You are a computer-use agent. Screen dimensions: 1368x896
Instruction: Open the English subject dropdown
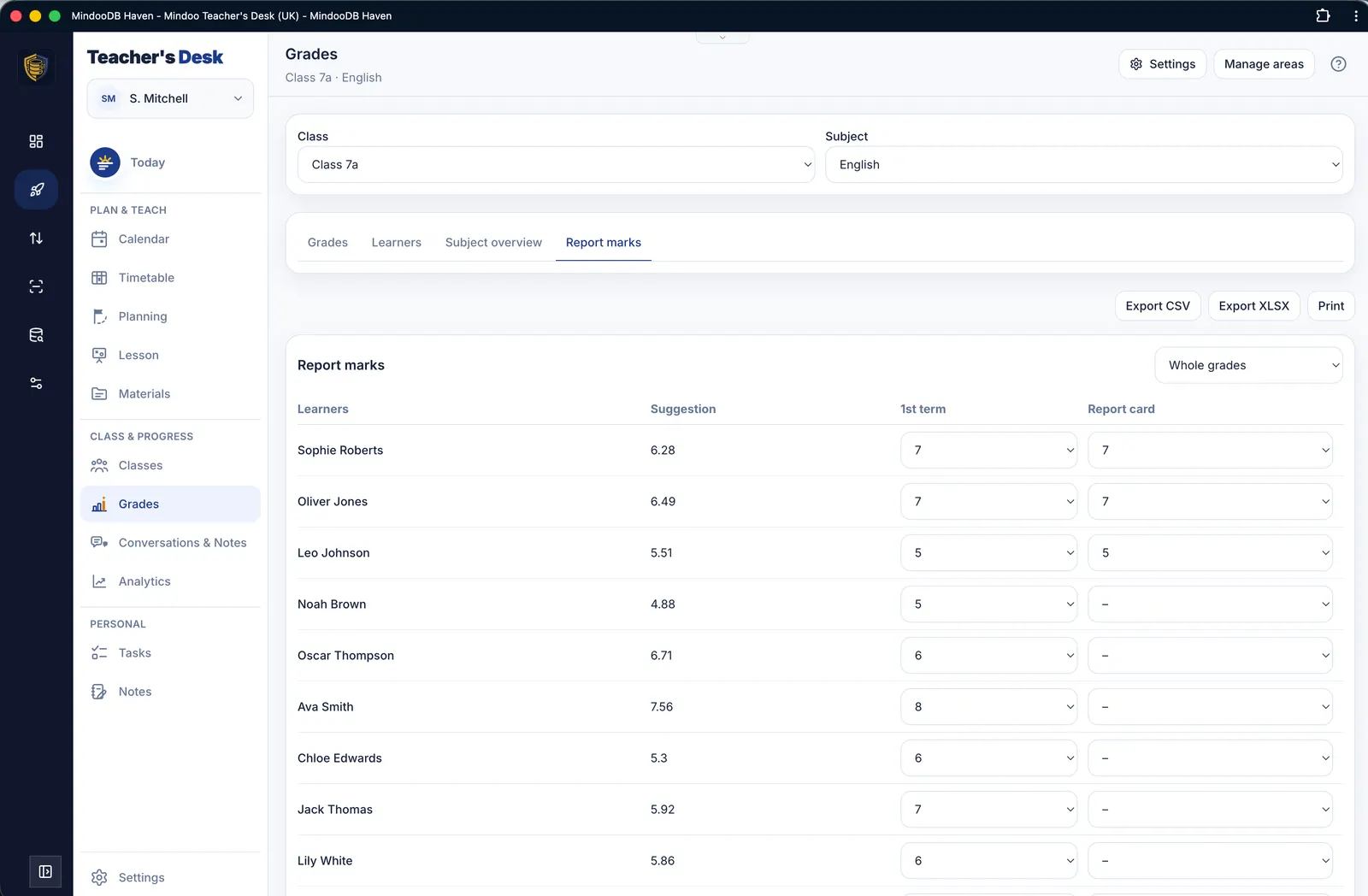1083,165
